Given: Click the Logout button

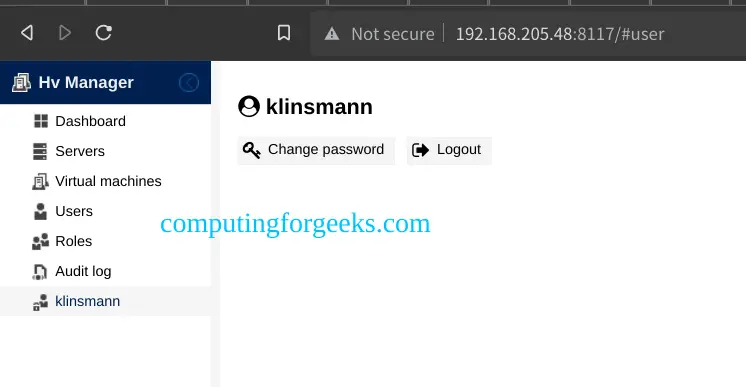Looking at the screenshot, I should tap(449, 150).
